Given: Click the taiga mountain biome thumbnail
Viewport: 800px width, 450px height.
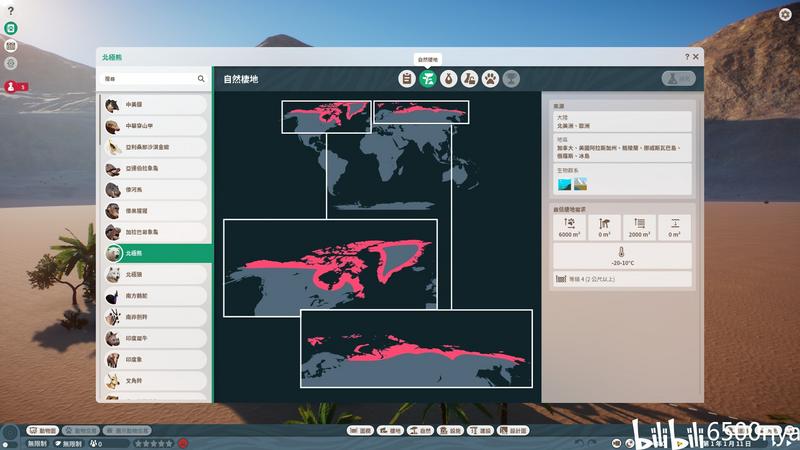Looking at the screenshot, I should click(x=581, y=184).
